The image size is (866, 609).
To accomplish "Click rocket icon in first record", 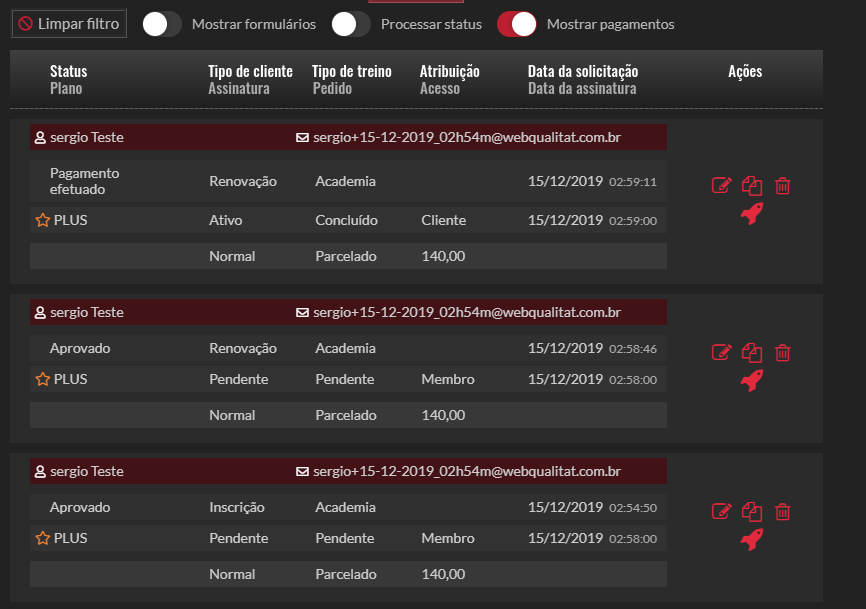I will click(x=752, y=212).
